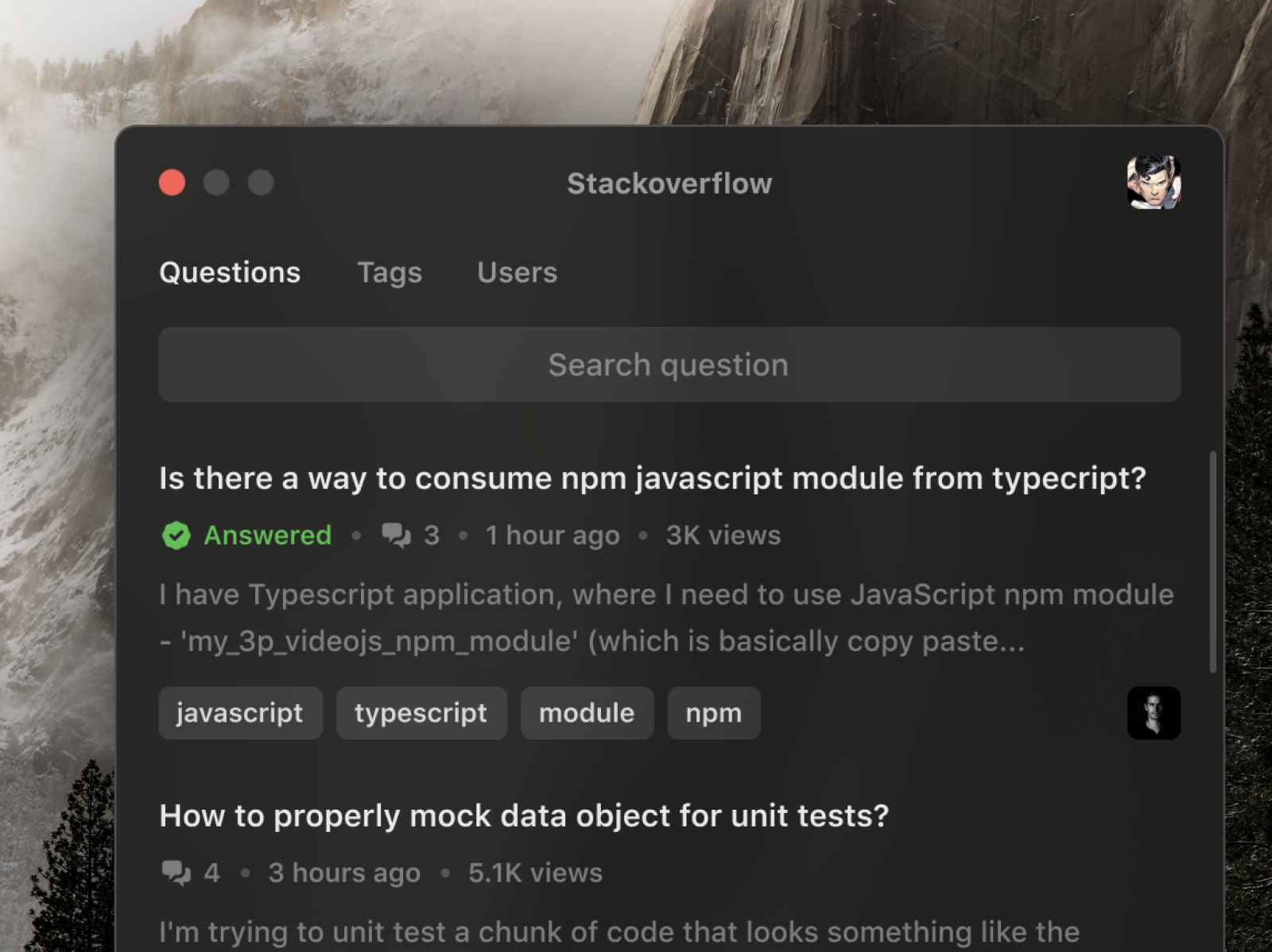The height and width of the screenshot is (952, 1272).
Task: Select the javascript tag
Action: [x=240, y=713]
